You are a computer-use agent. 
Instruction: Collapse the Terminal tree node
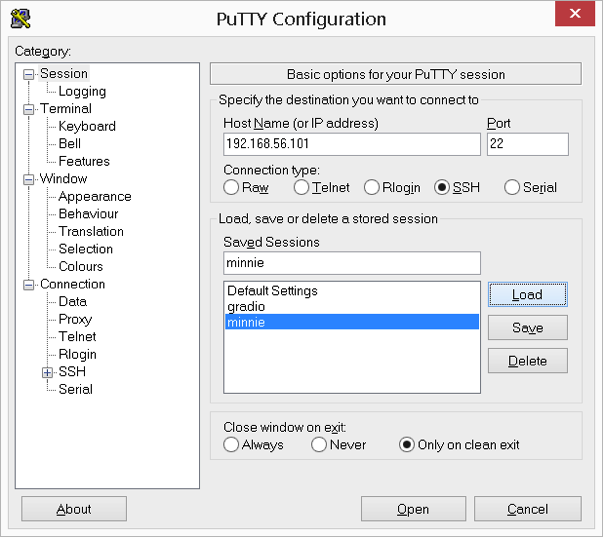coord(29,109)
